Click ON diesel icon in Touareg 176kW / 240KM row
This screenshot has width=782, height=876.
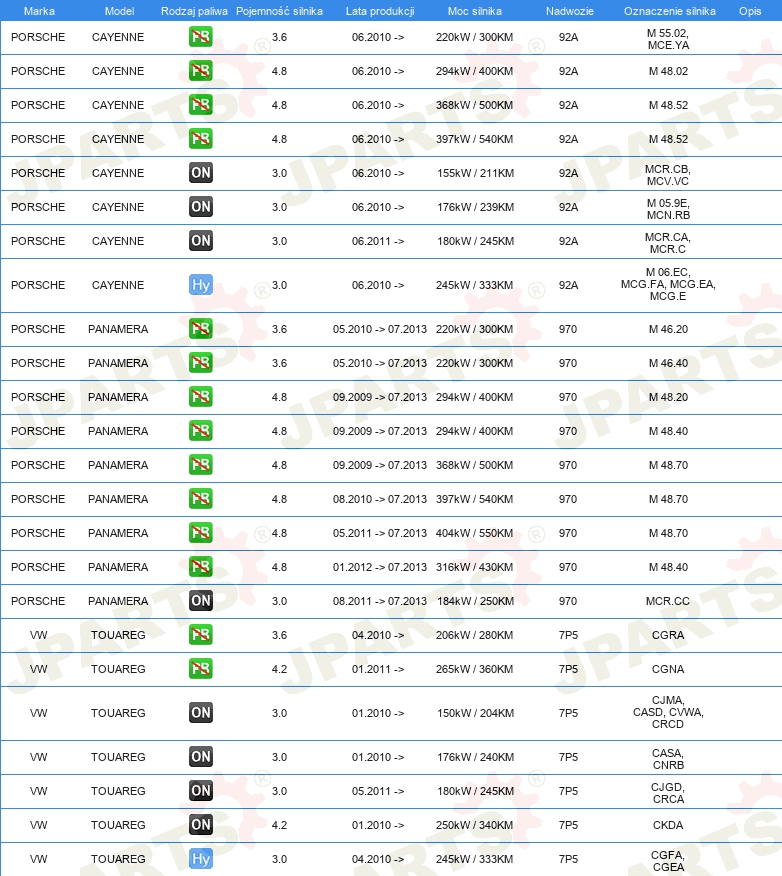point(201,757)
